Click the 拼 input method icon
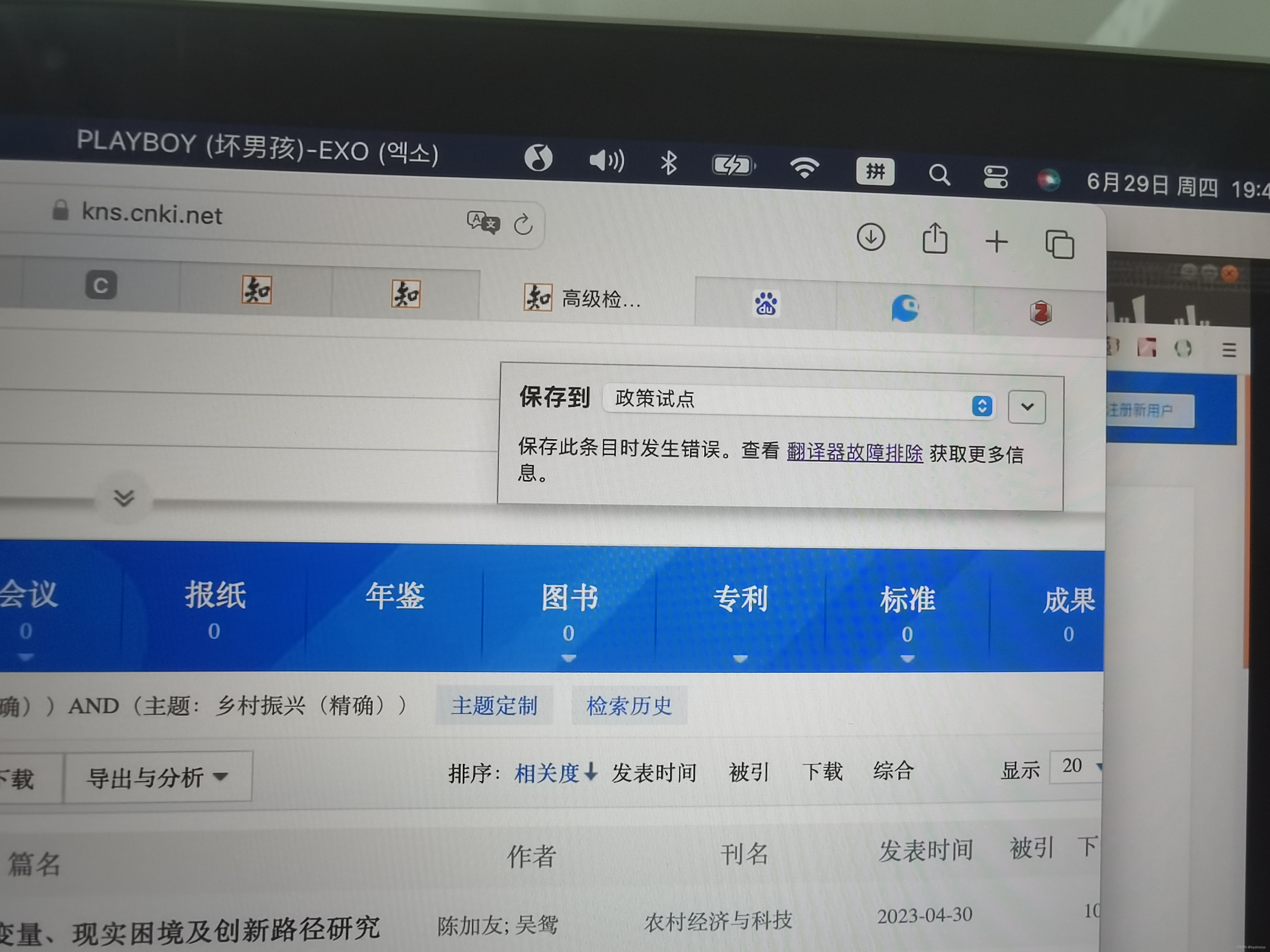Image resolution: width=1270 pixels, height=952 pixels. pos(875,171)
